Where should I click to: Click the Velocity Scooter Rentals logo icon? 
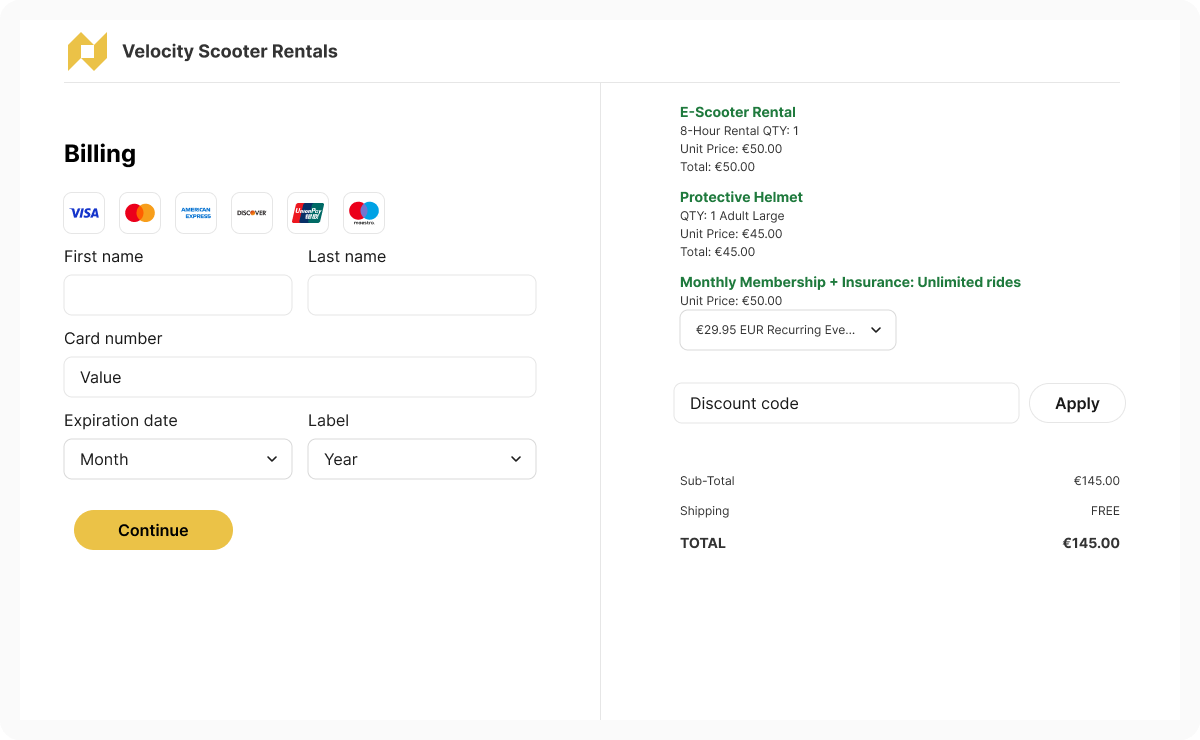87,52
